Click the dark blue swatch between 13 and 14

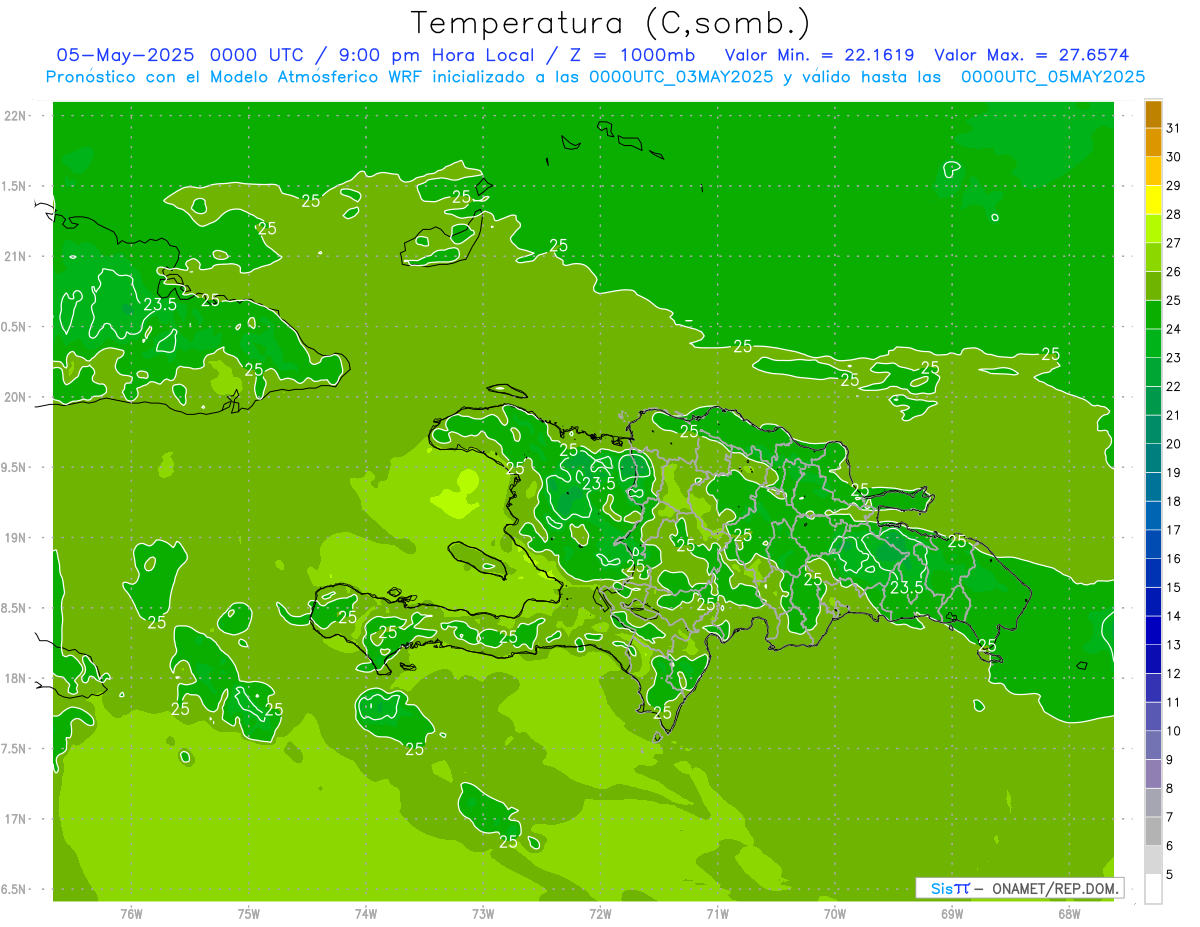pos(1153,631)
